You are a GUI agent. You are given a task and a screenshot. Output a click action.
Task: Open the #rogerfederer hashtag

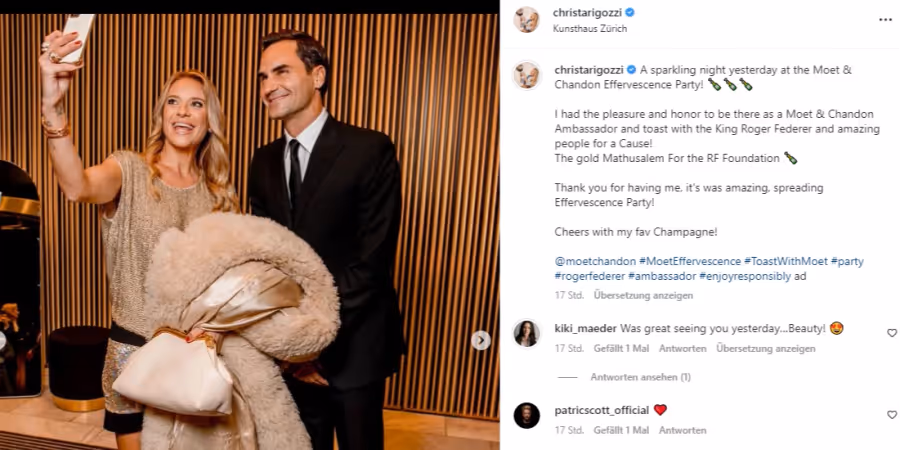pyautogui.click(x=589, y=276)
